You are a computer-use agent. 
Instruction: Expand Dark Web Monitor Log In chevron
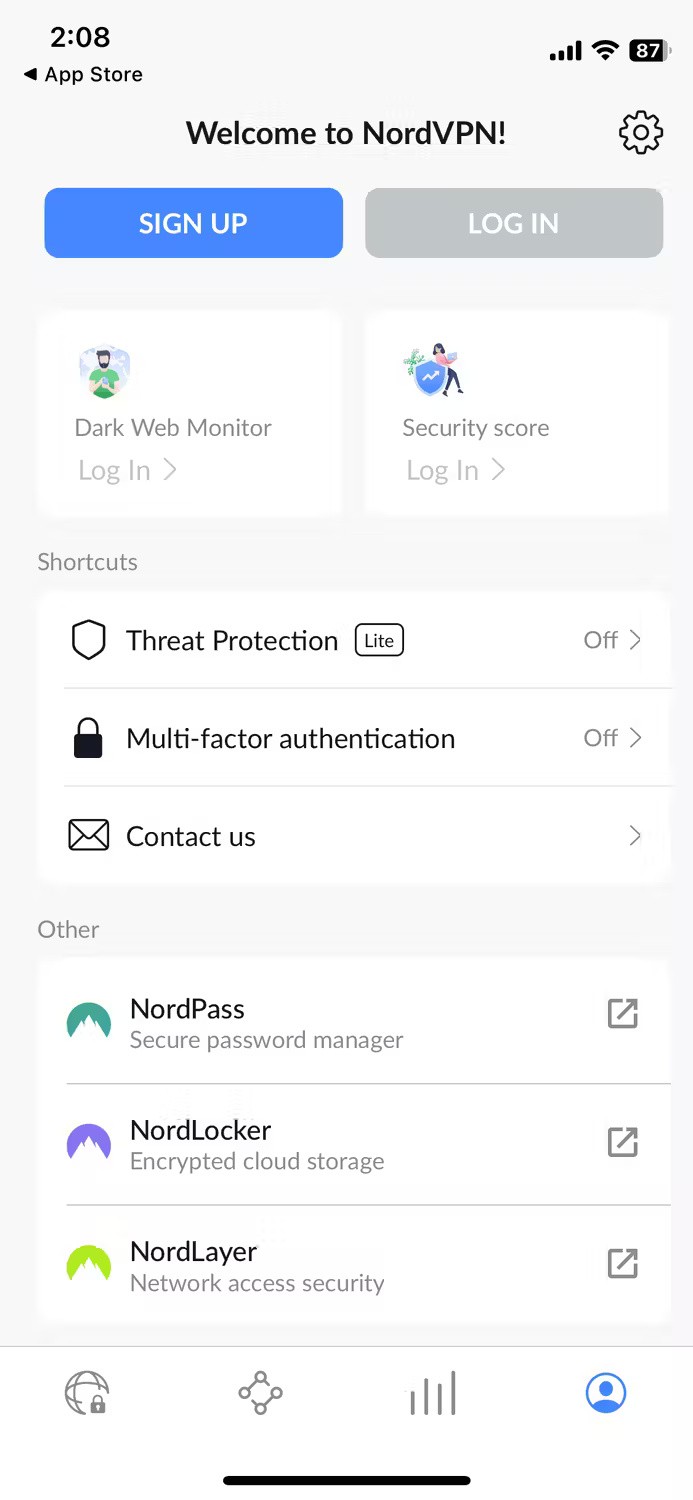click(x=170, y=470)
